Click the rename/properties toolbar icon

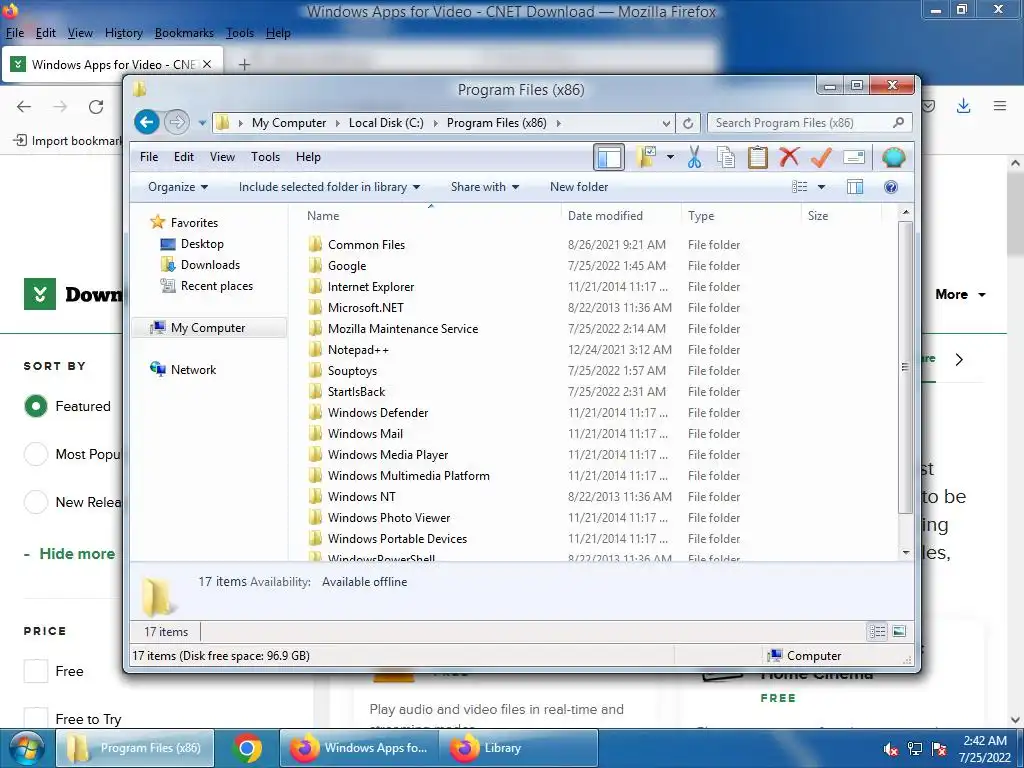(x=854, y=157)
